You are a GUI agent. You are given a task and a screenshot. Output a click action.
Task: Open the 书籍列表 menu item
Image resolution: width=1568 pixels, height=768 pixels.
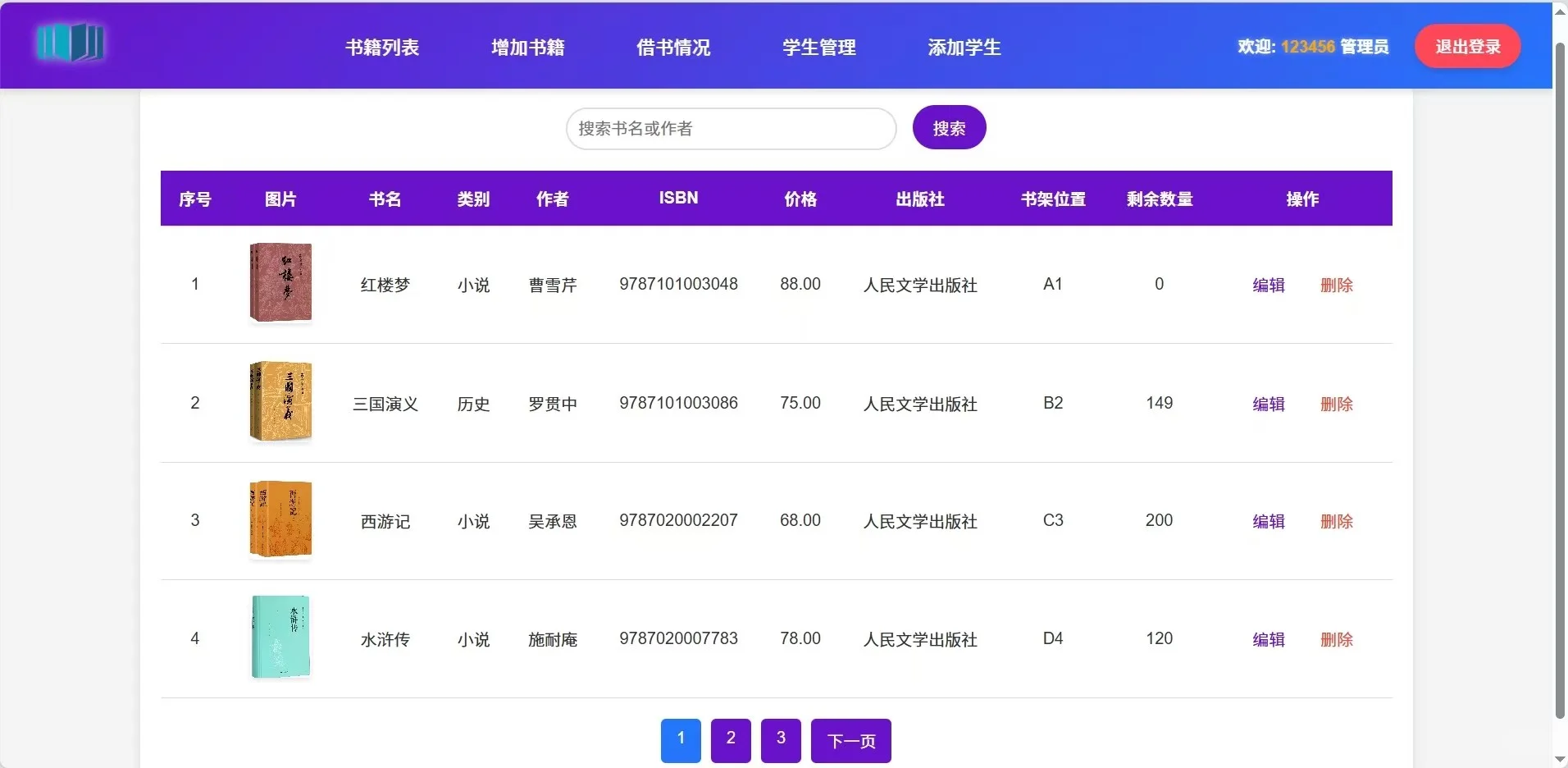point(381,47)
